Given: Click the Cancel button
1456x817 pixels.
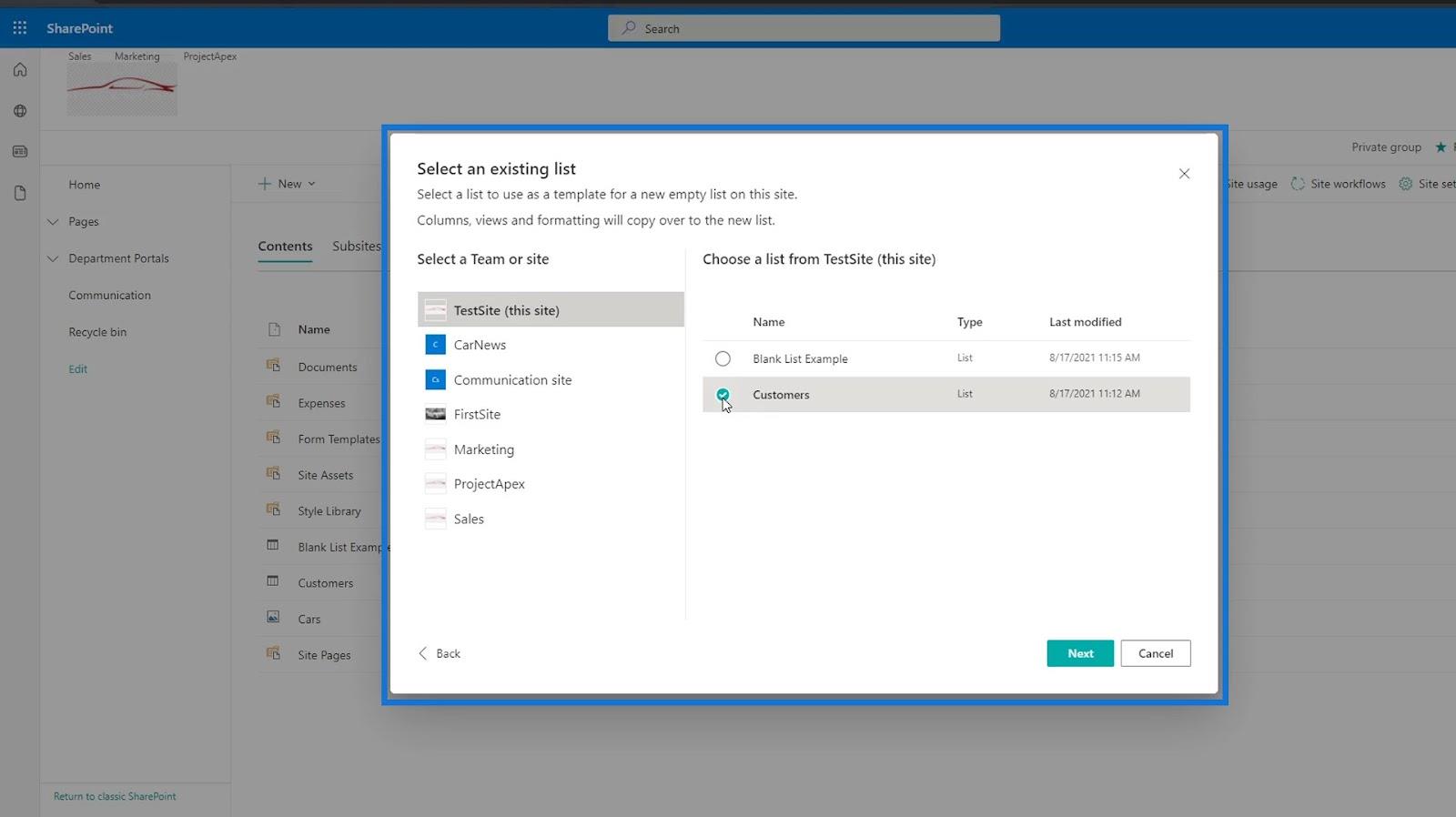Looking at the screenshot, I should coord(1155,653).
